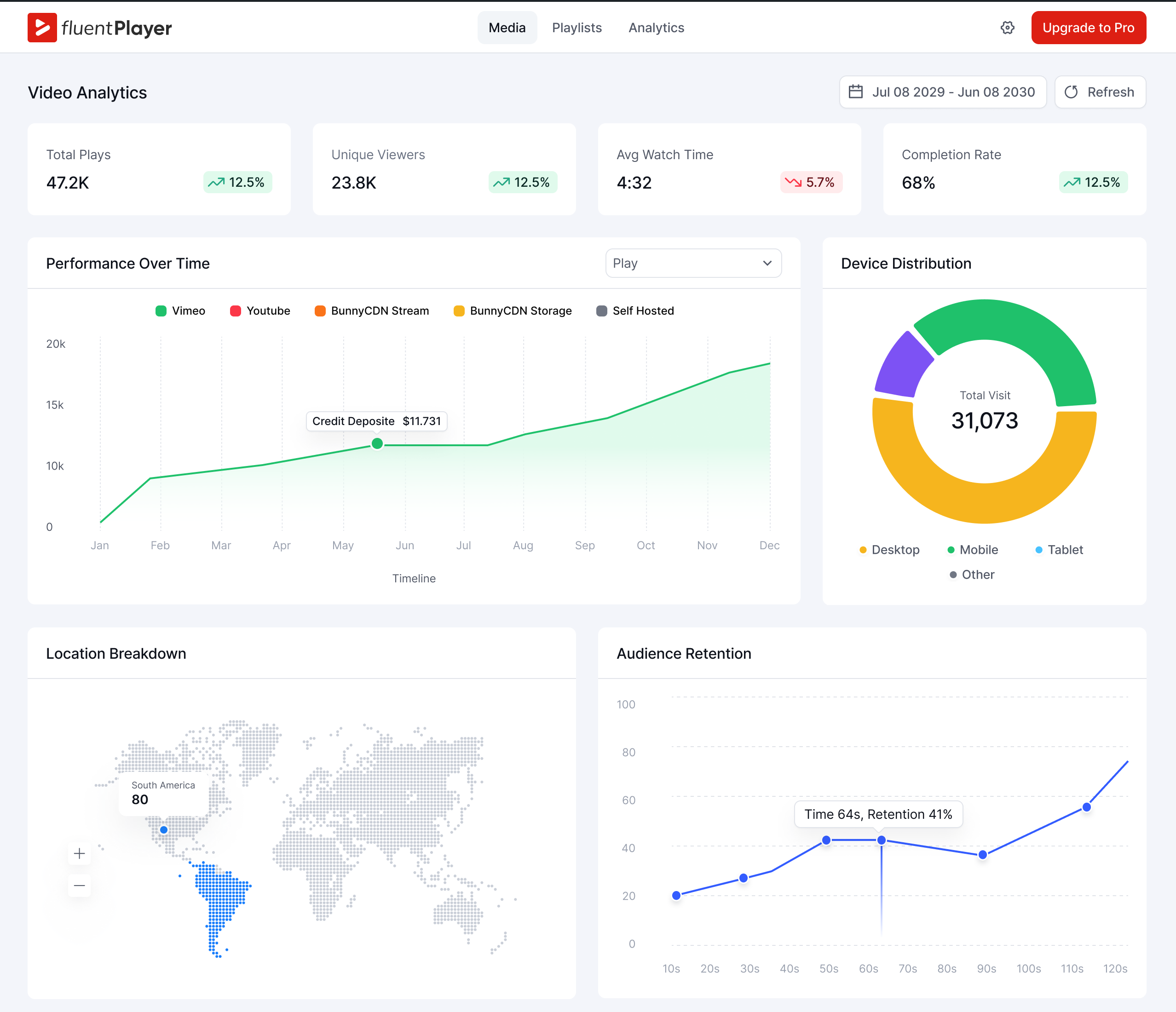Click the Upgrade to Pro button
This screenshot has width=1176, height=1012.
tap(1088, 28)
